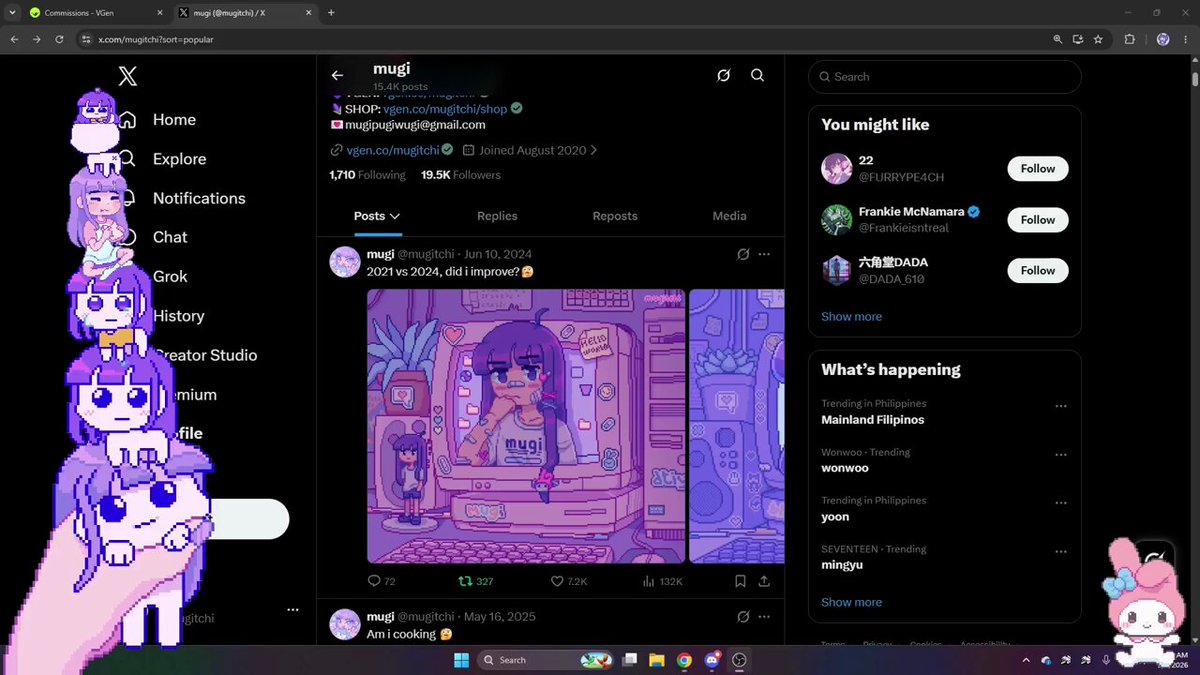Bookmark the '2021 vs 2024' post
Viewport: 1200px width, 675px height.
click(x=740, y=581)
